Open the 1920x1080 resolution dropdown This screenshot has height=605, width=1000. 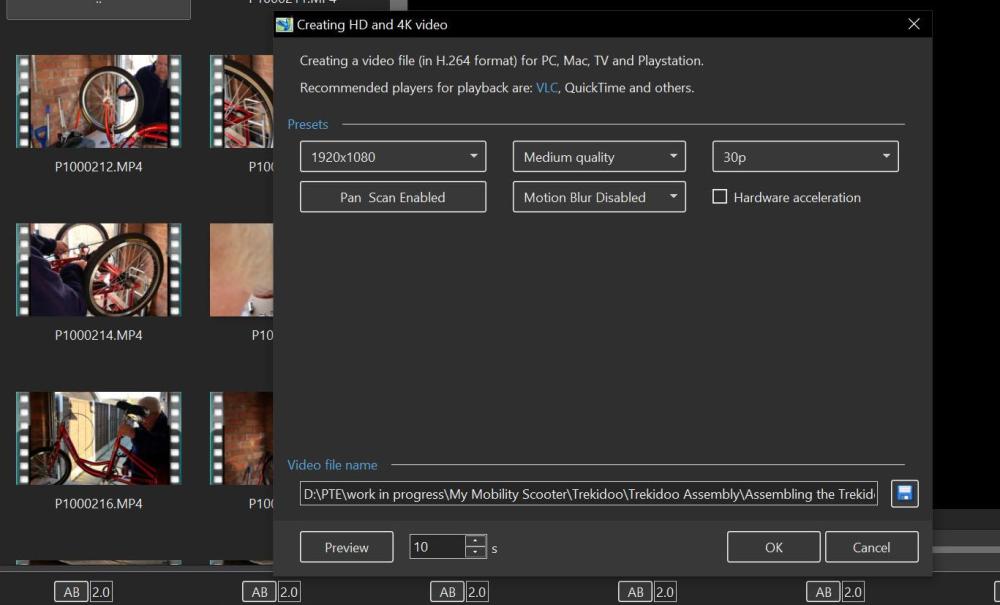point(392,157)
